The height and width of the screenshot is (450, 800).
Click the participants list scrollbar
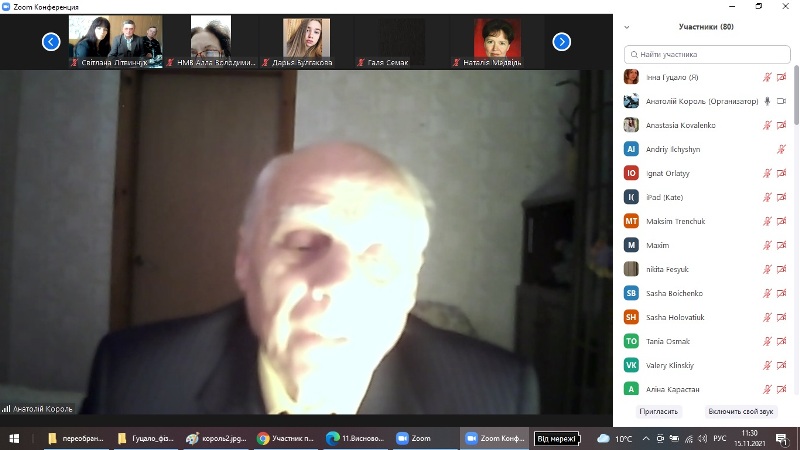796,95
